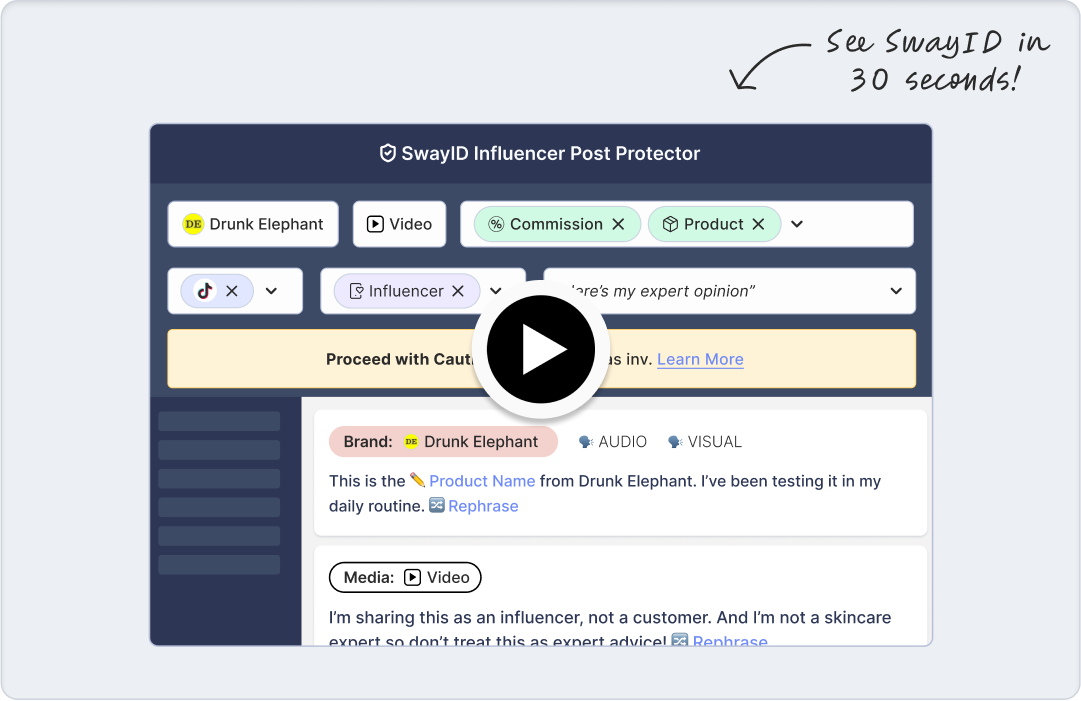Screen dimensions: 1081x701
Task: Expand the Influencer role dropdown
Action: [496, 291]
